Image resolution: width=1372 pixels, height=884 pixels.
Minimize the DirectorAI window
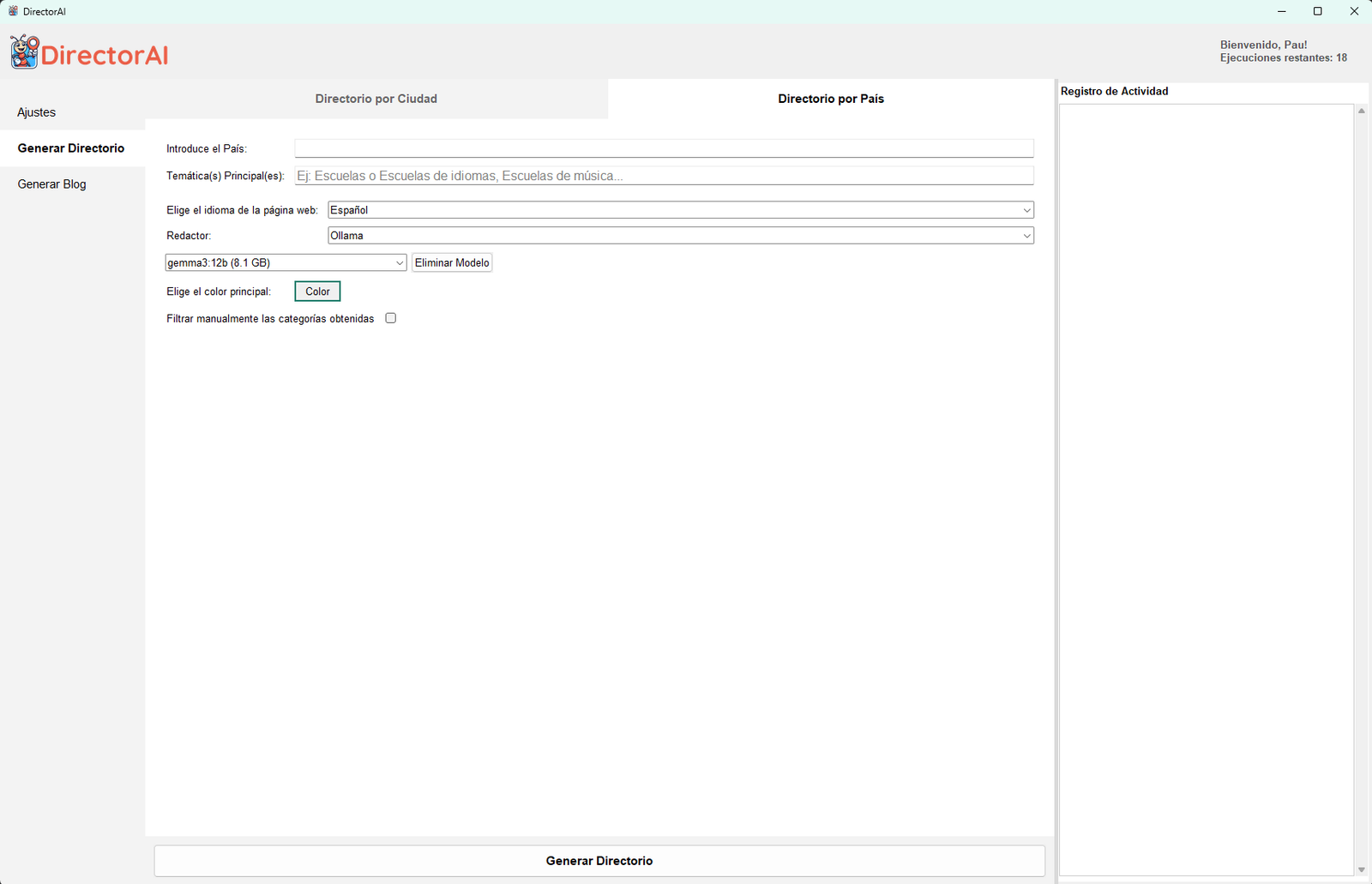click(x=1281, y=11)
